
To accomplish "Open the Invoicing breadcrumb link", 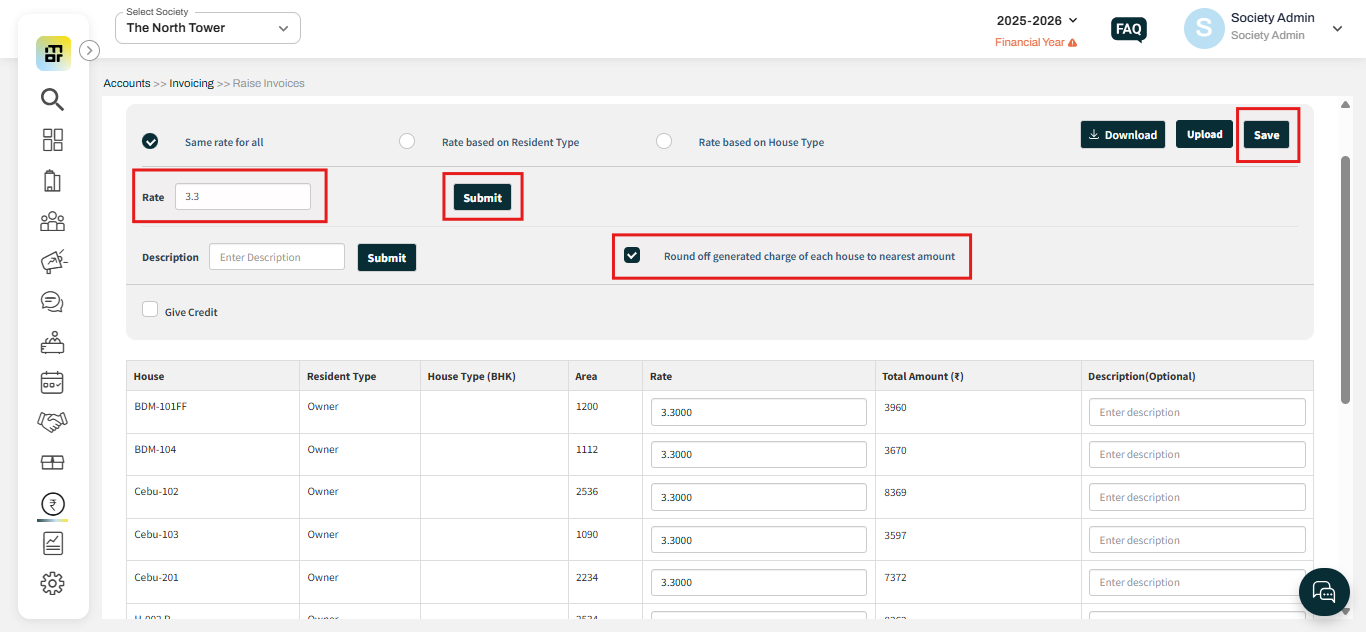I will click(x=191, y=82).
